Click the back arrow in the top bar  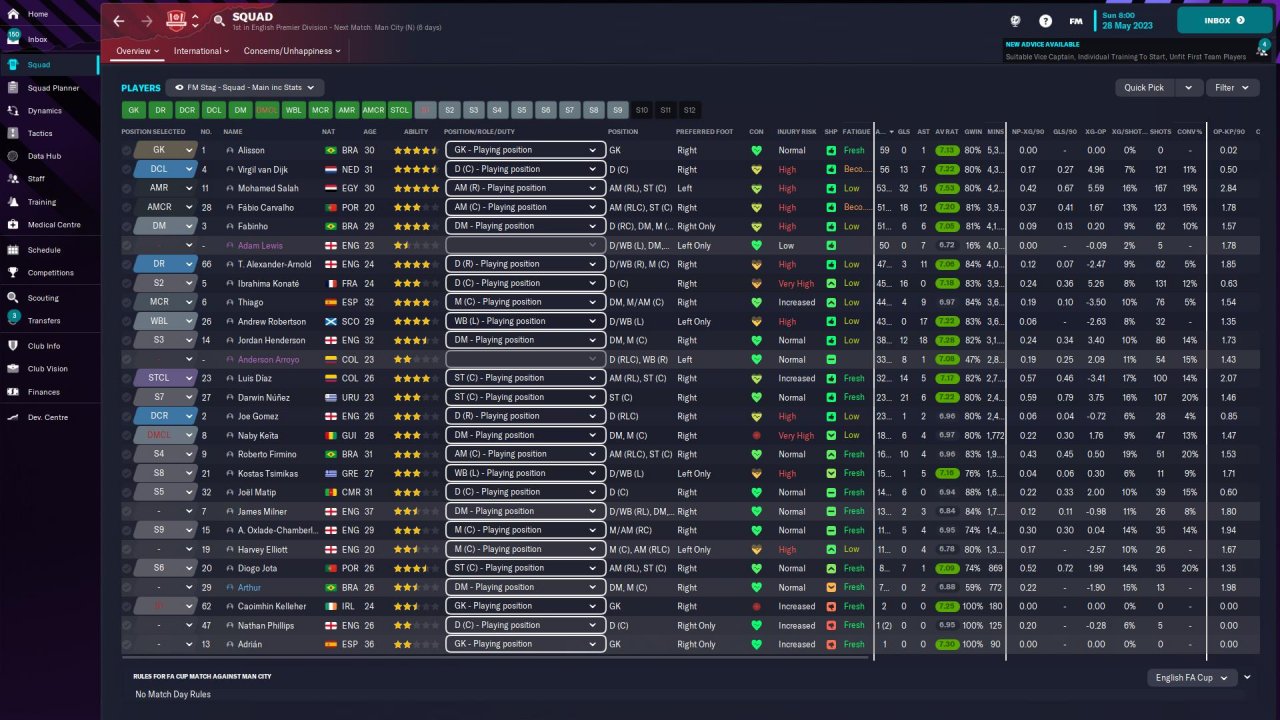click(119, 20)
